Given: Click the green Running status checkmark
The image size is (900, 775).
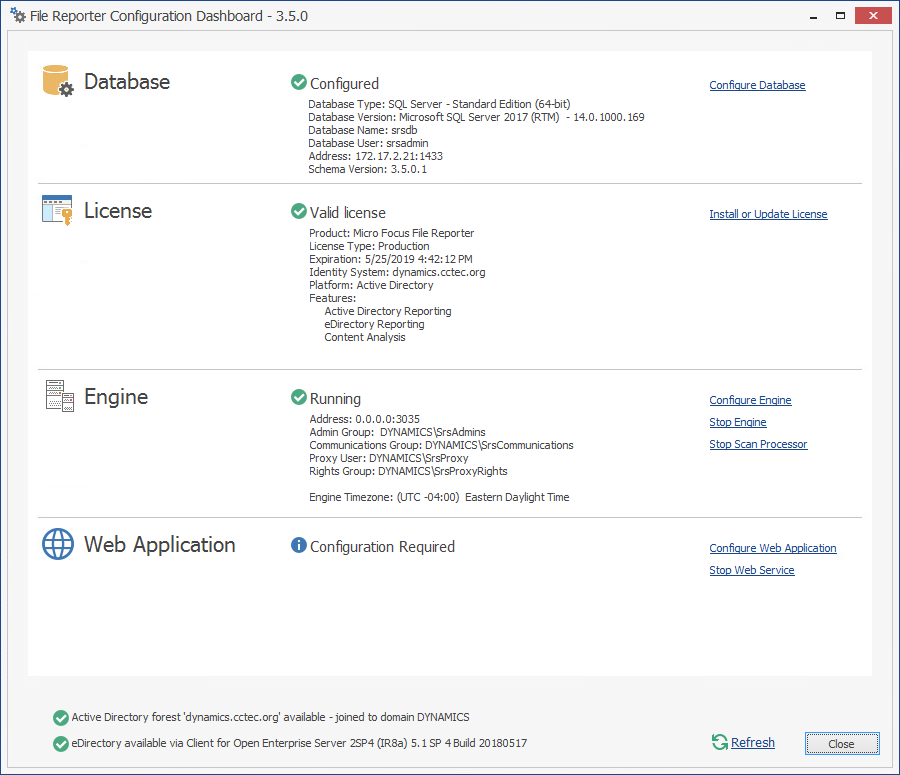Looking at the screenshot, I should 298,398.
